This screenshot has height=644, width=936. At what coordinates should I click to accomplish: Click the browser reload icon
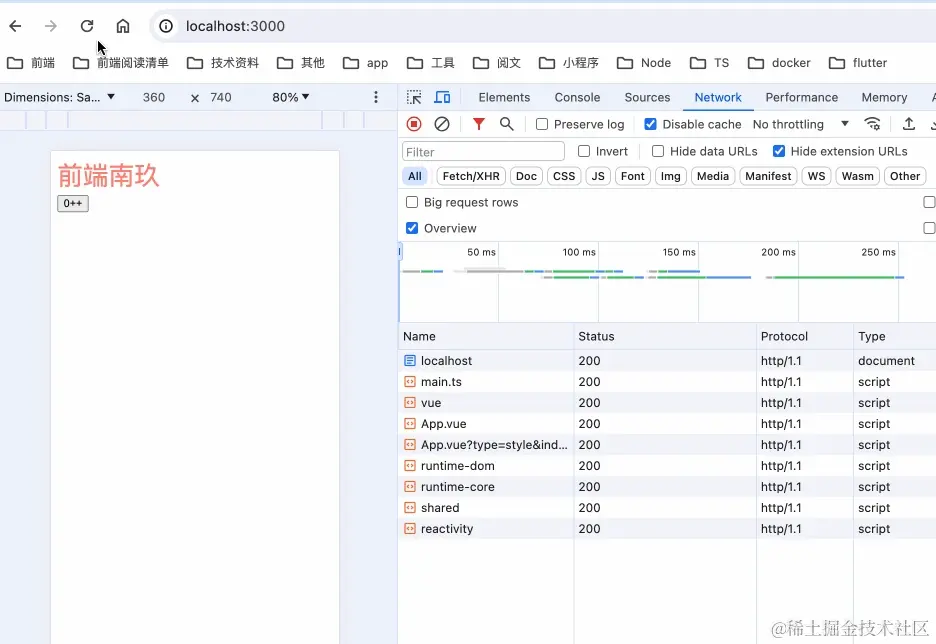pyautogui.click(x=87, y=26)
